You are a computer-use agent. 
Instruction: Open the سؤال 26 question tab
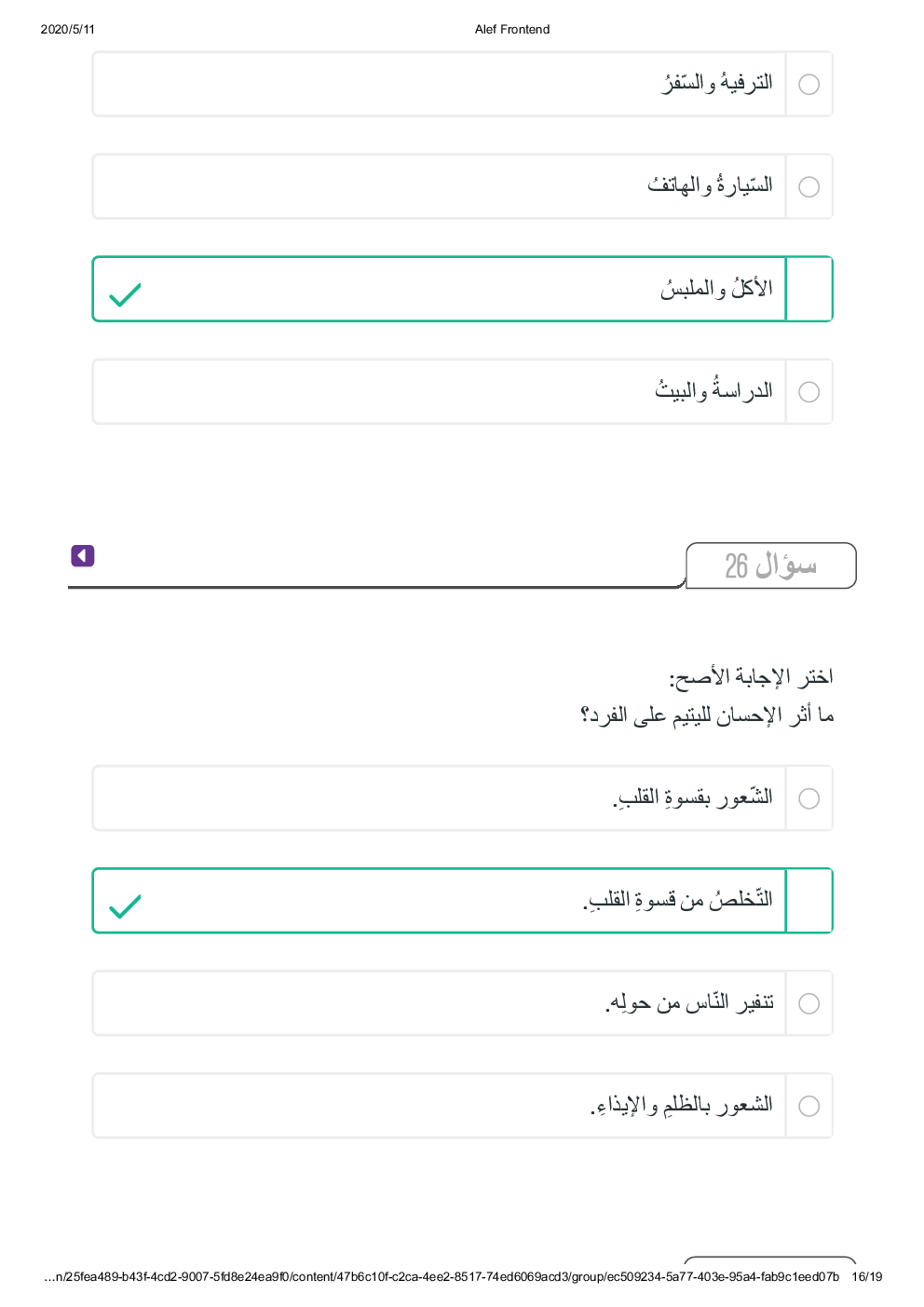(x=770, y=565)
